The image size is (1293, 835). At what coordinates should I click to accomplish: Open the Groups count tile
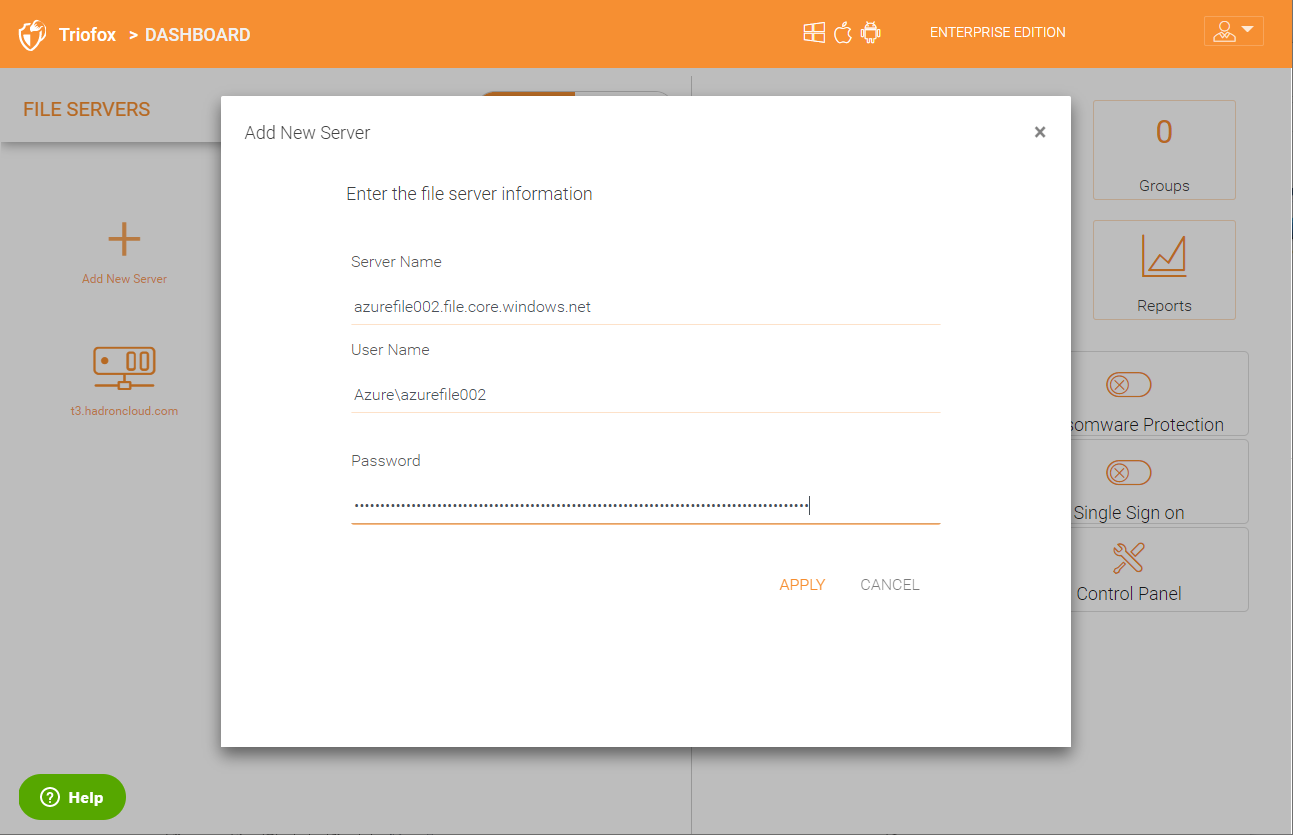(1164, 150)
